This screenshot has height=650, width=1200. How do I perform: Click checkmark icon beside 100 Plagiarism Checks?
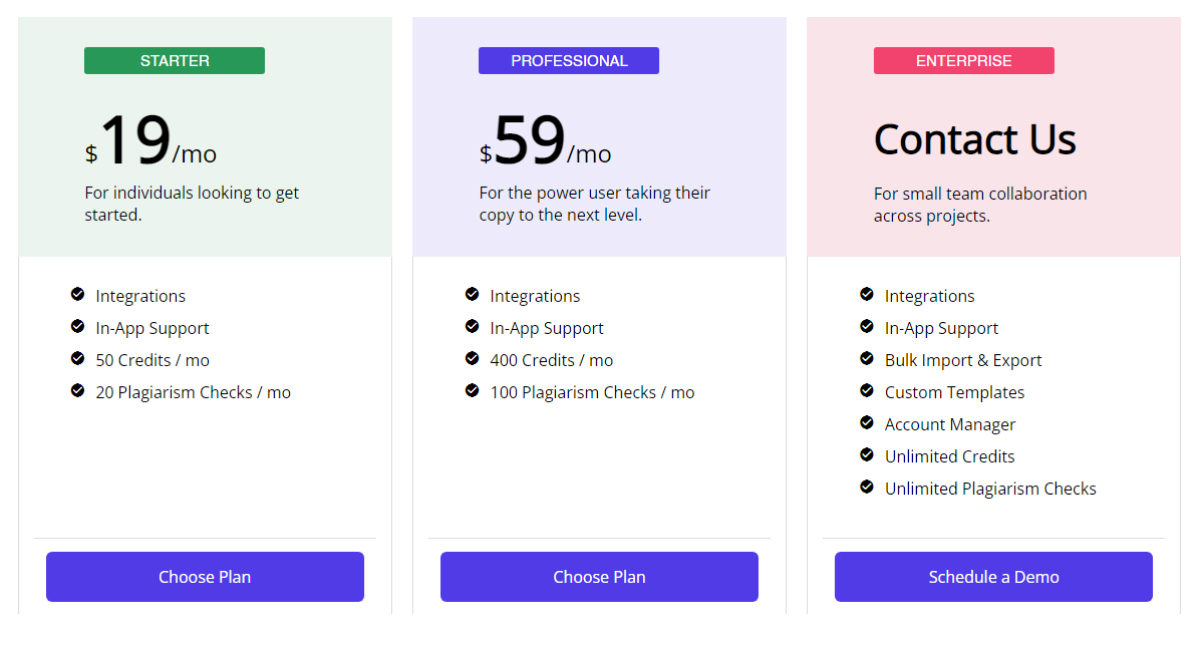coord(472,391)
